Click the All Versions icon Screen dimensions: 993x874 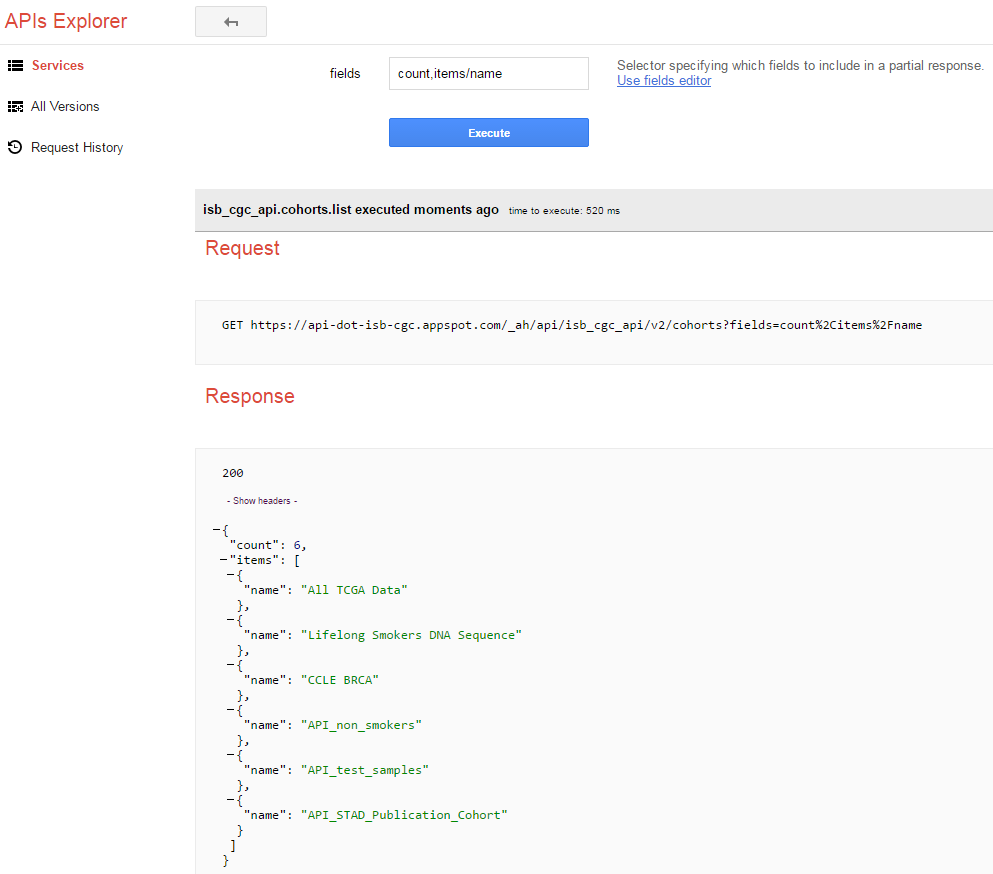(x=15, y=106)
